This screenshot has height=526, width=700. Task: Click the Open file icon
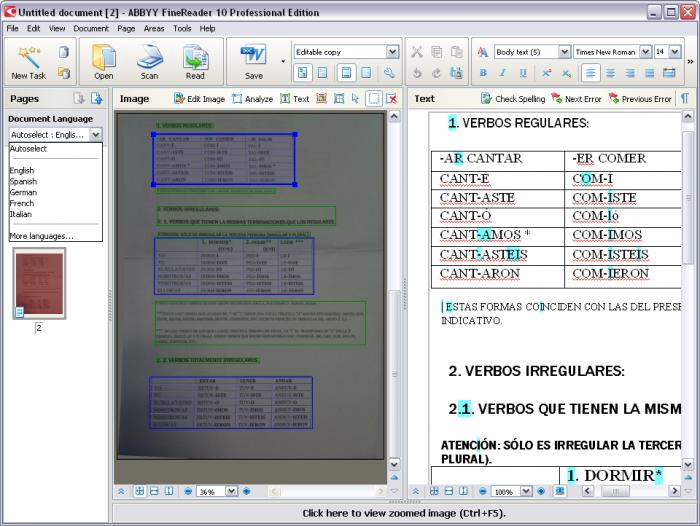click(x=104, y=60)
